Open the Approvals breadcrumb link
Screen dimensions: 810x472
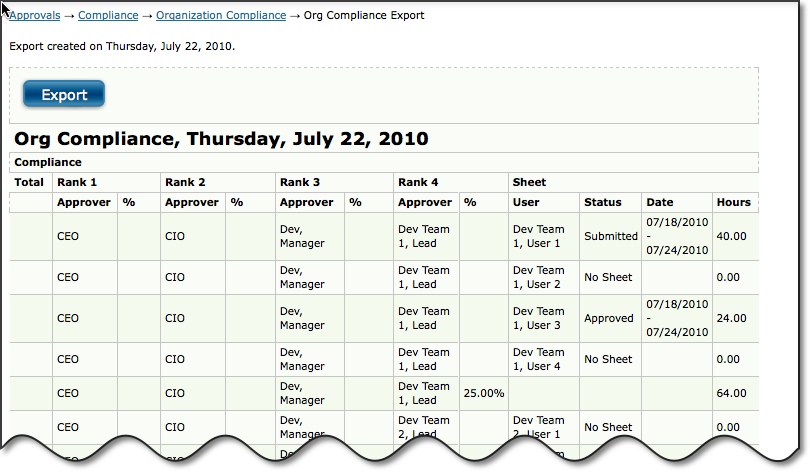coord(34,16)
